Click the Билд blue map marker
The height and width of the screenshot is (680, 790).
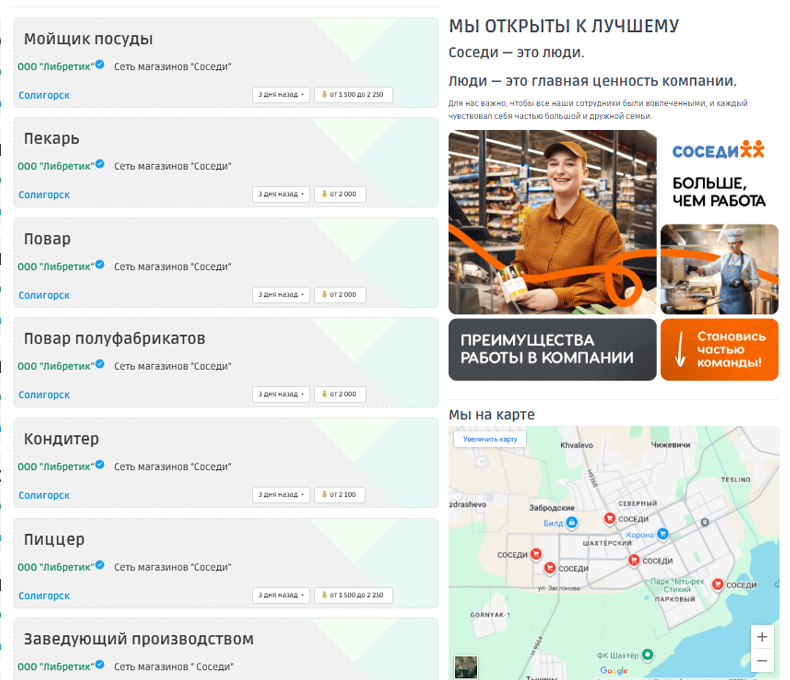571,522
